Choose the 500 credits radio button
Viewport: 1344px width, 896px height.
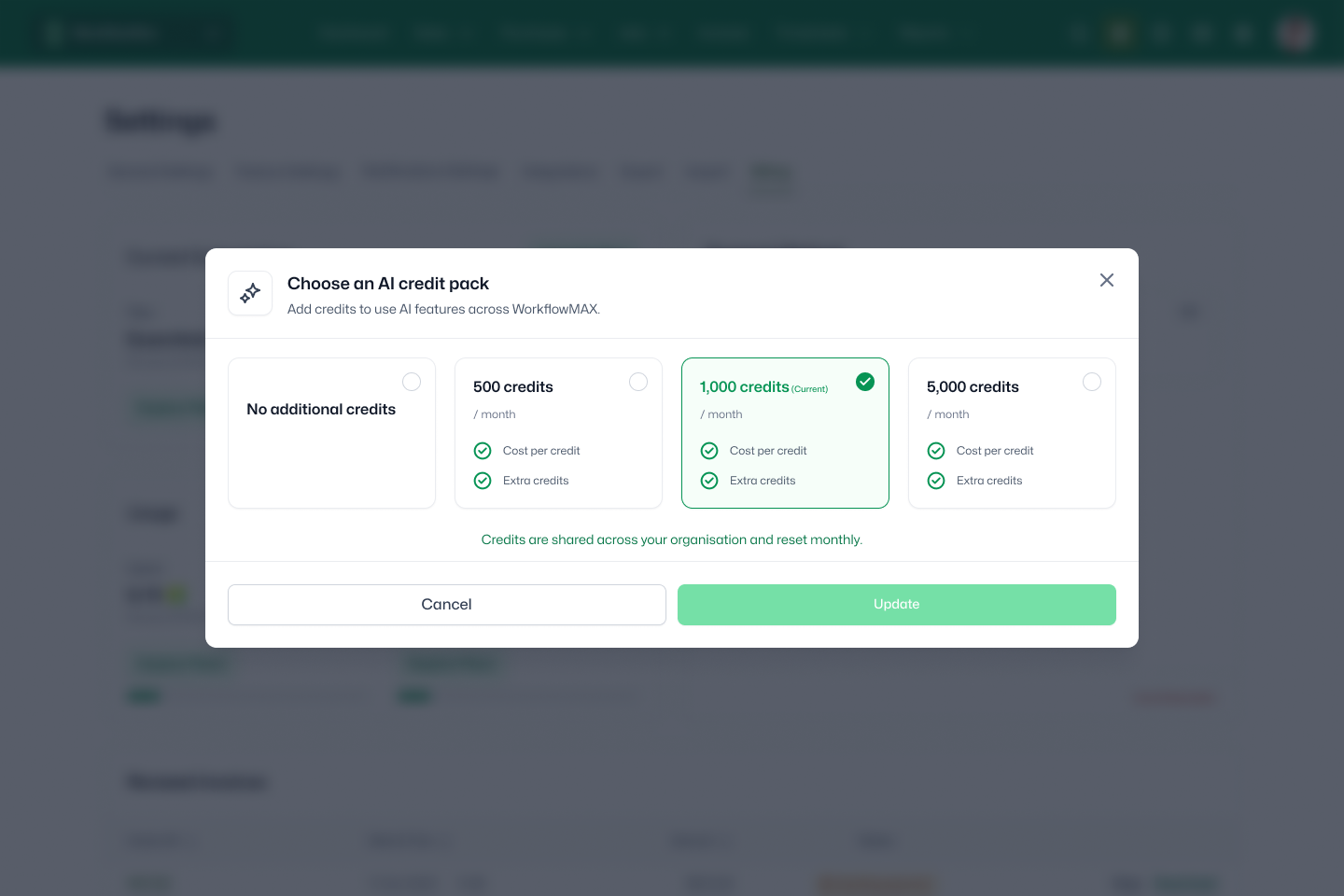[x=638, y=382]
